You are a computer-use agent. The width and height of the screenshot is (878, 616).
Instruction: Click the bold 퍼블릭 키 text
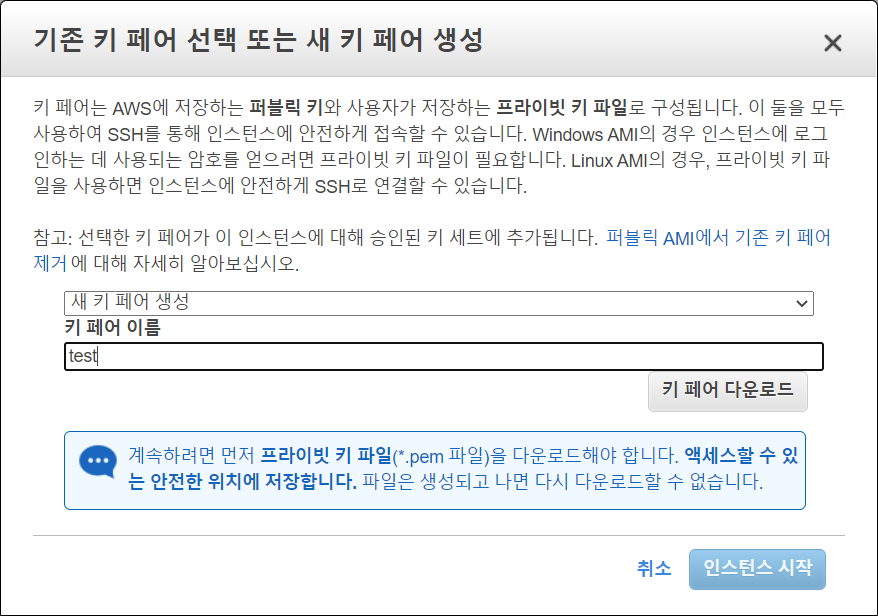click(x=286, y=108)
